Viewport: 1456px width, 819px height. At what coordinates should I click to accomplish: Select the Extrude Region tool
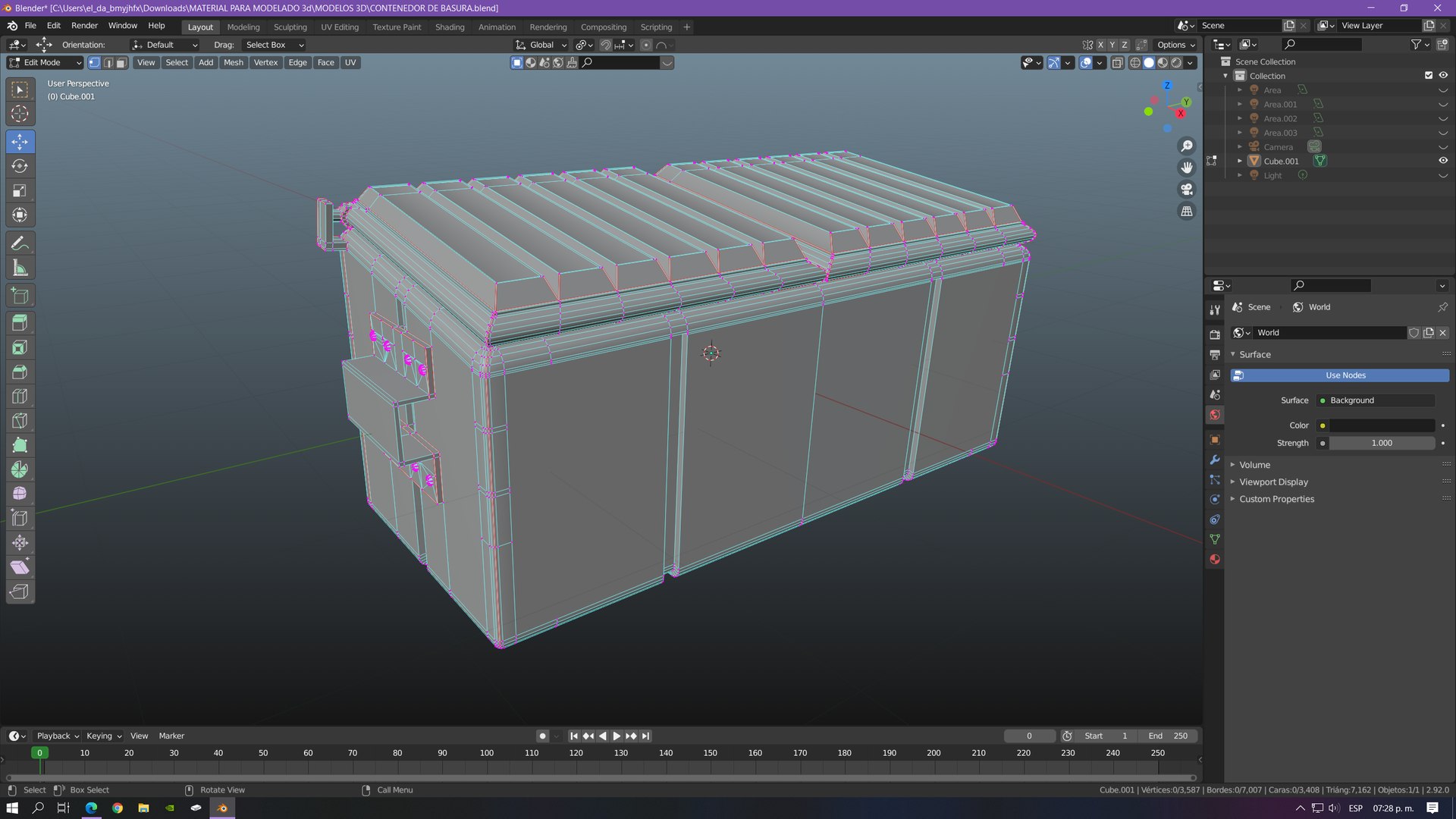[x=20, y=323]
